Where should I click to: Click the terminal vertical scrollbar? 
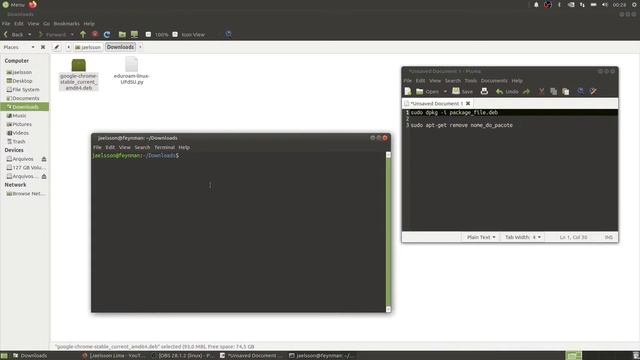[x=388, y=231]
